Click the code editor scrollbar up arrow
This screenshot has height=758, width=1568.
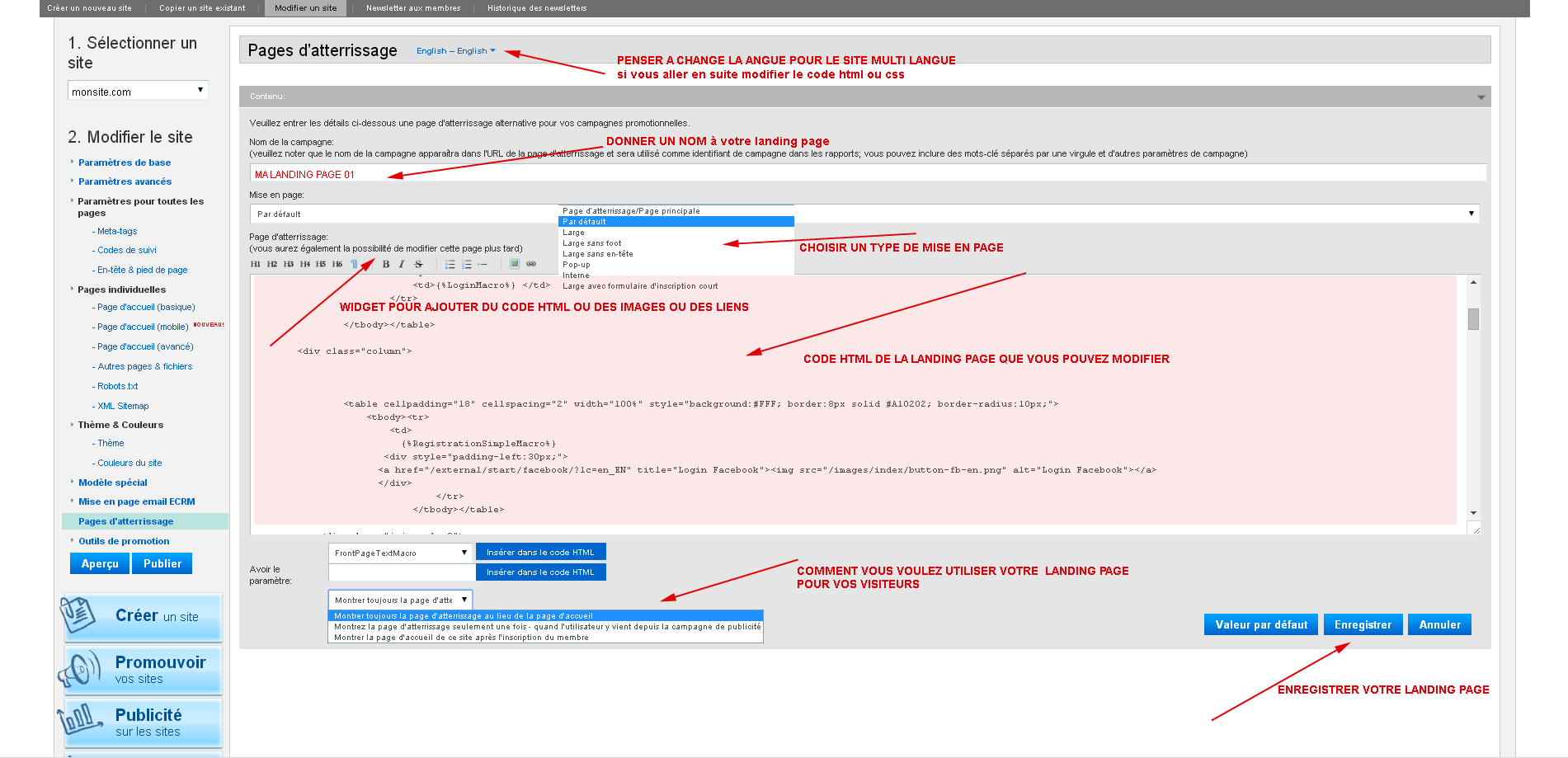1473,282
